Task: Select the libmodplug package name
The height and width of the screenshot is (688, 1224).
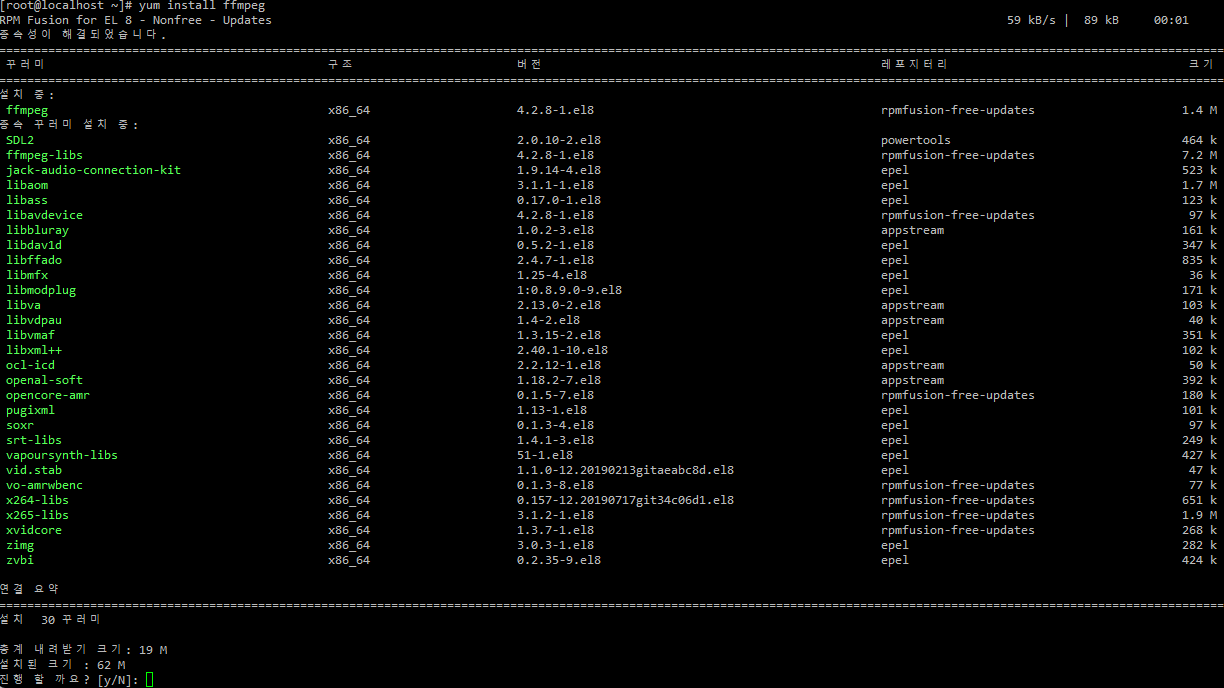Action: coord(41,290)
